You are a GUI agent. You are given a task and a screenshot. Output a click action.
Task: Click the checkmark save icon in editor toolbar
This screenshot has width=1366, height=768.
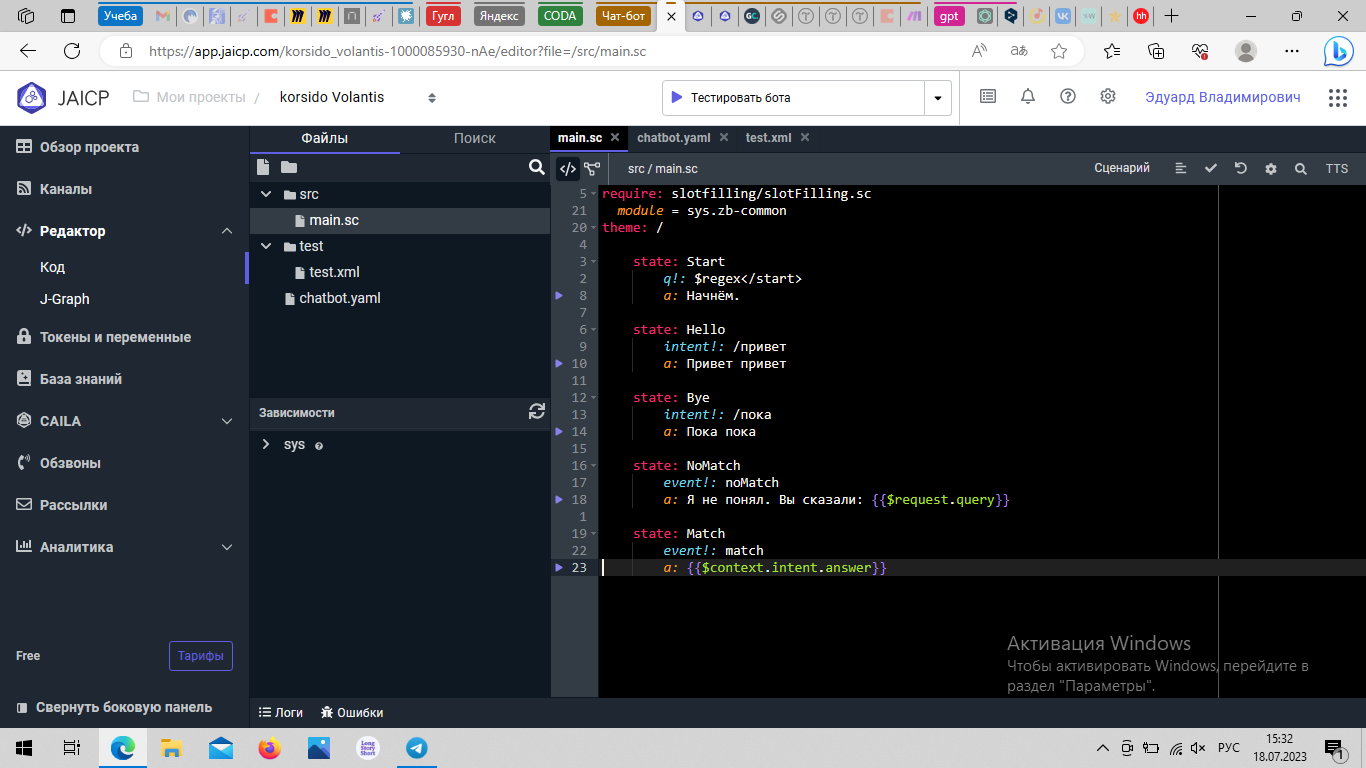click(x=1211, y=169)
